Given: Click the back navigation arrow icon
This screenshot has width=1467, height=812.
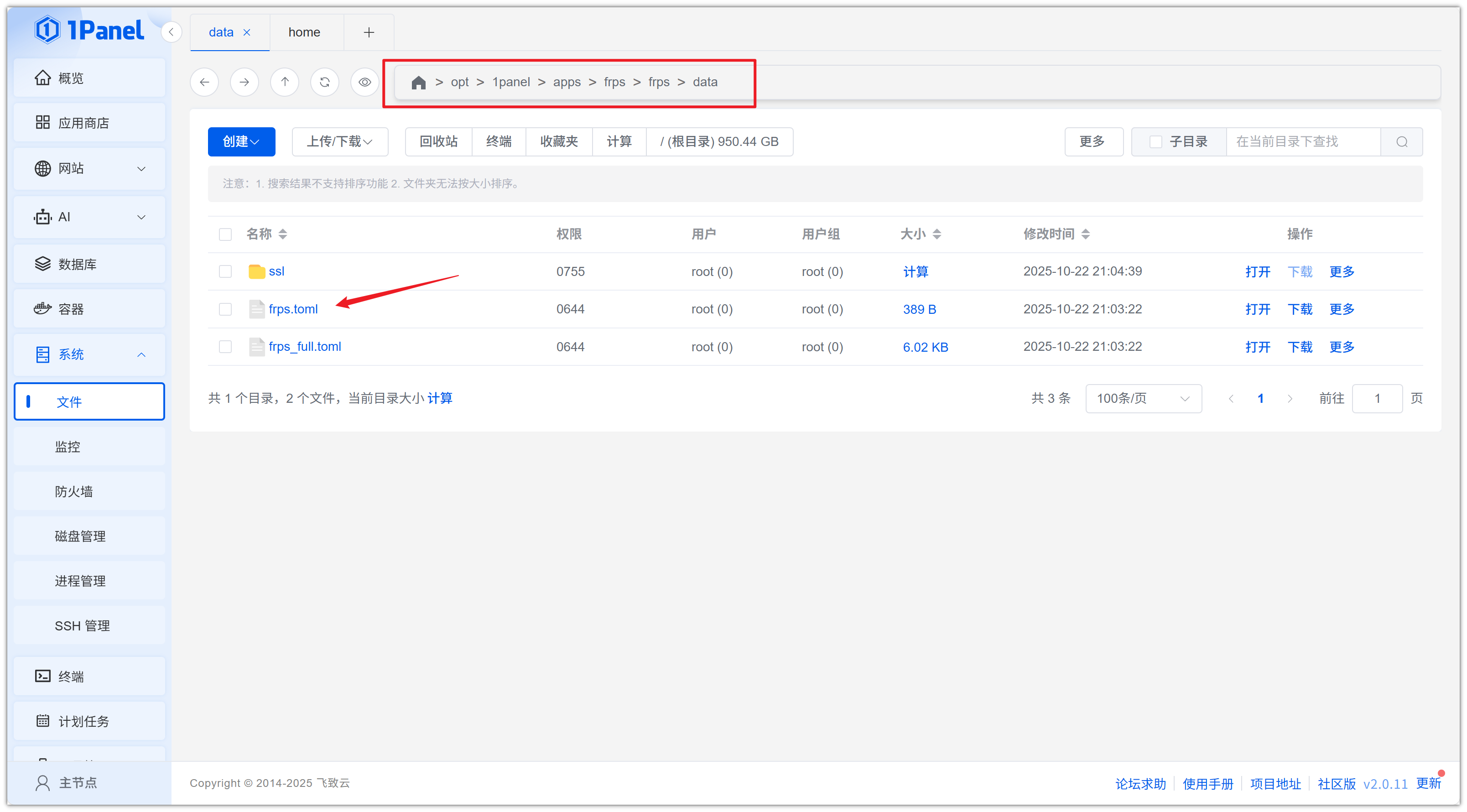Looking at the screenshot, I should [204, 82].
